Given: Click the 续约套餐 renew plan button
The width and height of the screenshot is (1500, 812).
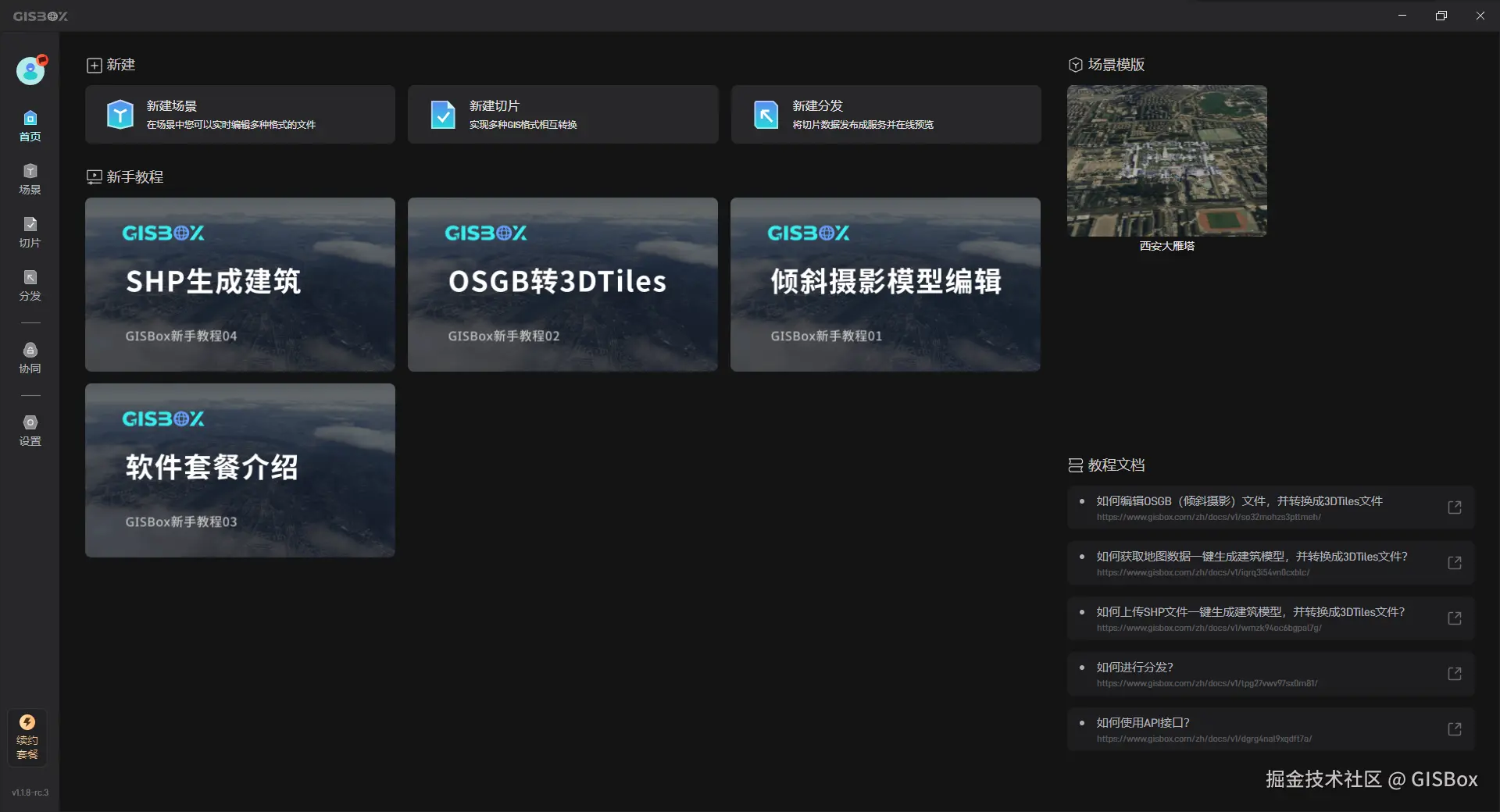Looking at the screenshot, I should click(27, 737).
